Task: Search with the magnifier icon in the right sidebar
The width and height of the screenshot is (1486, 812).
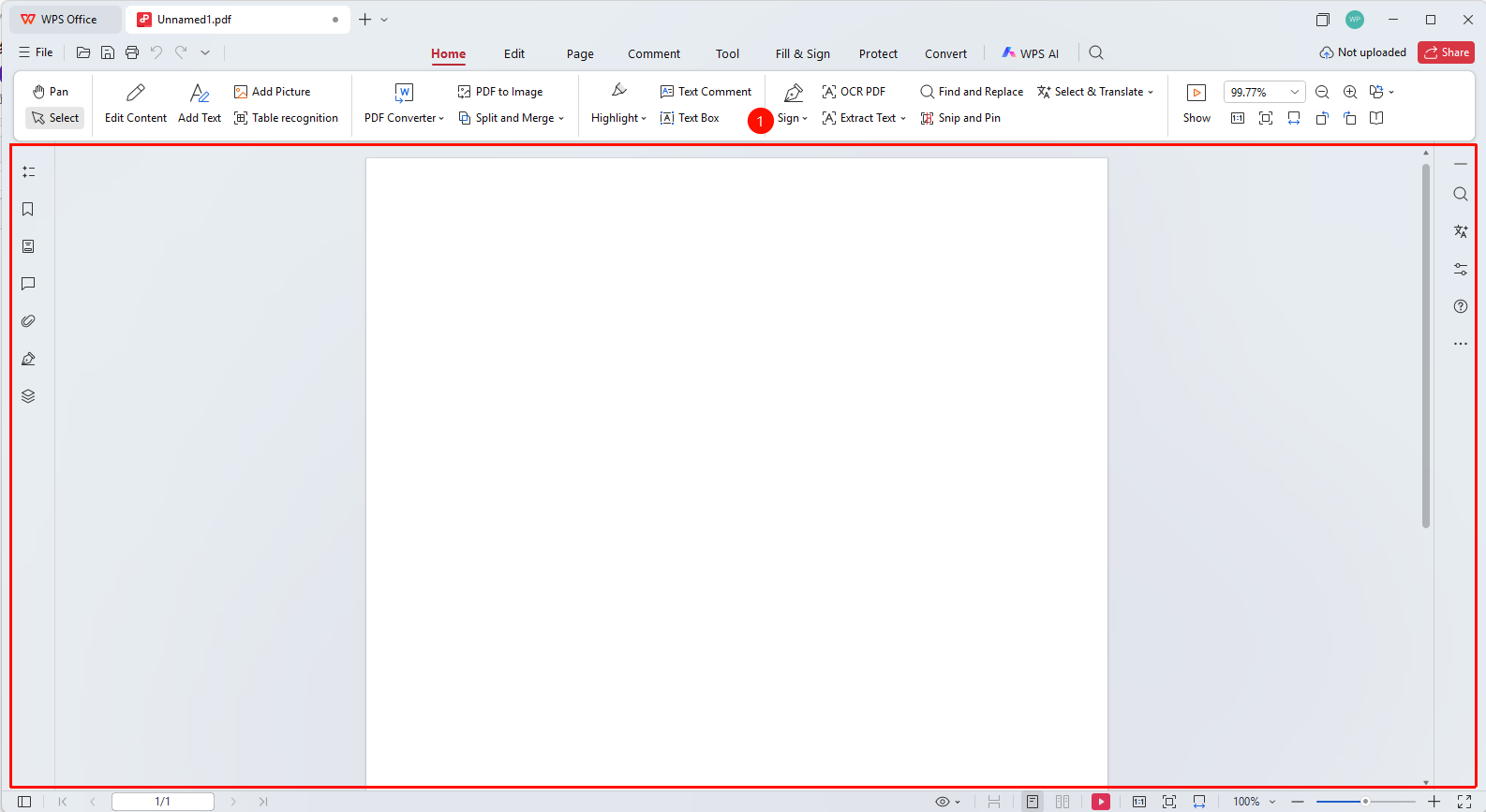Action: click(x=1461, y=194)
